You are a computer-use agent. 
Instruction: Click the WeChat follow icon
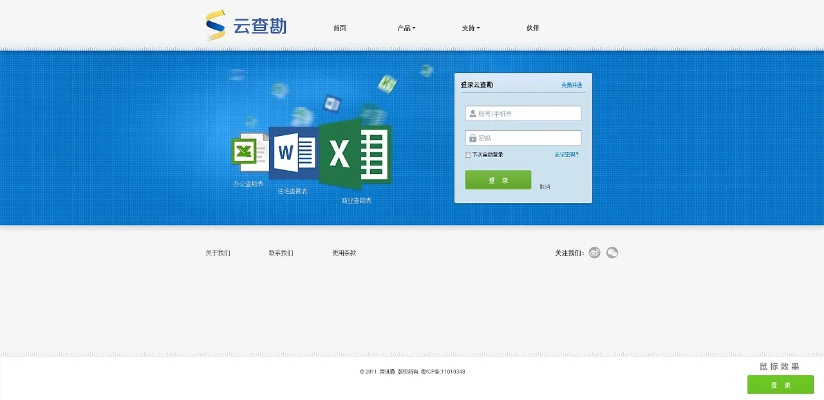(x=612, y=253)
